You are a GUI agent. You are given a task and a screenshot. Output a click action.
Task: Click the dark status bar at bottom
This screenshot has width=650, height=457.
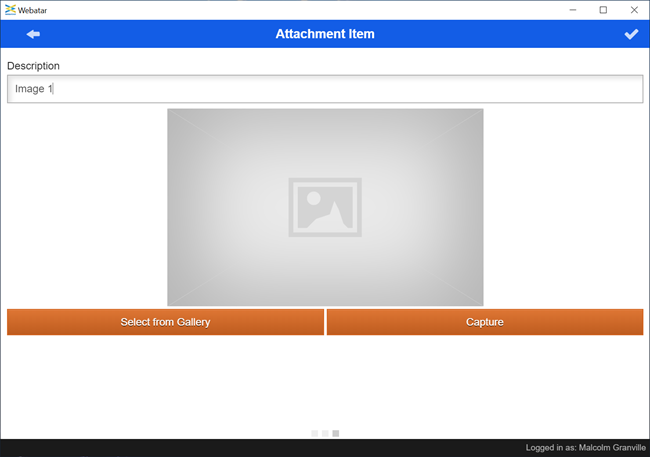click(250, 448)
